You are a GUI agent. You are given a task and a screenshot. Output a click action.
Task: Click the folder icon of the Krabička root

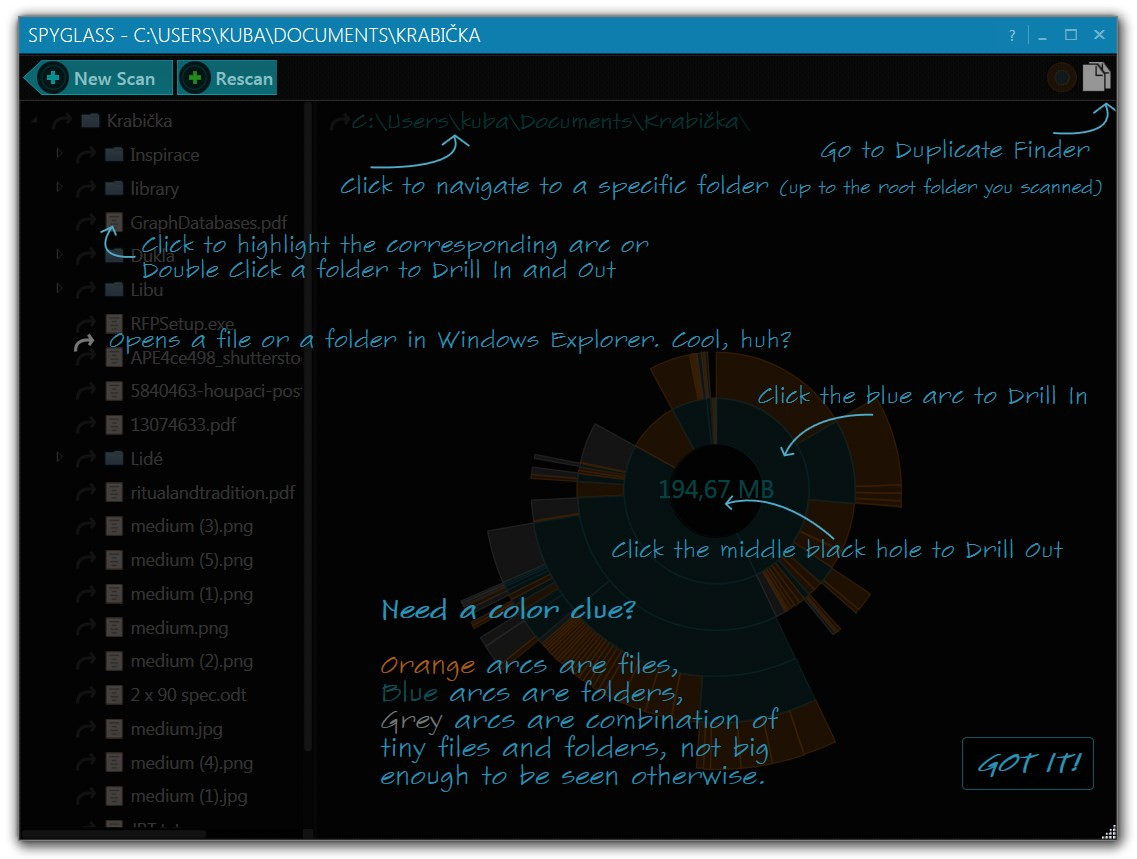coord(90,120)
